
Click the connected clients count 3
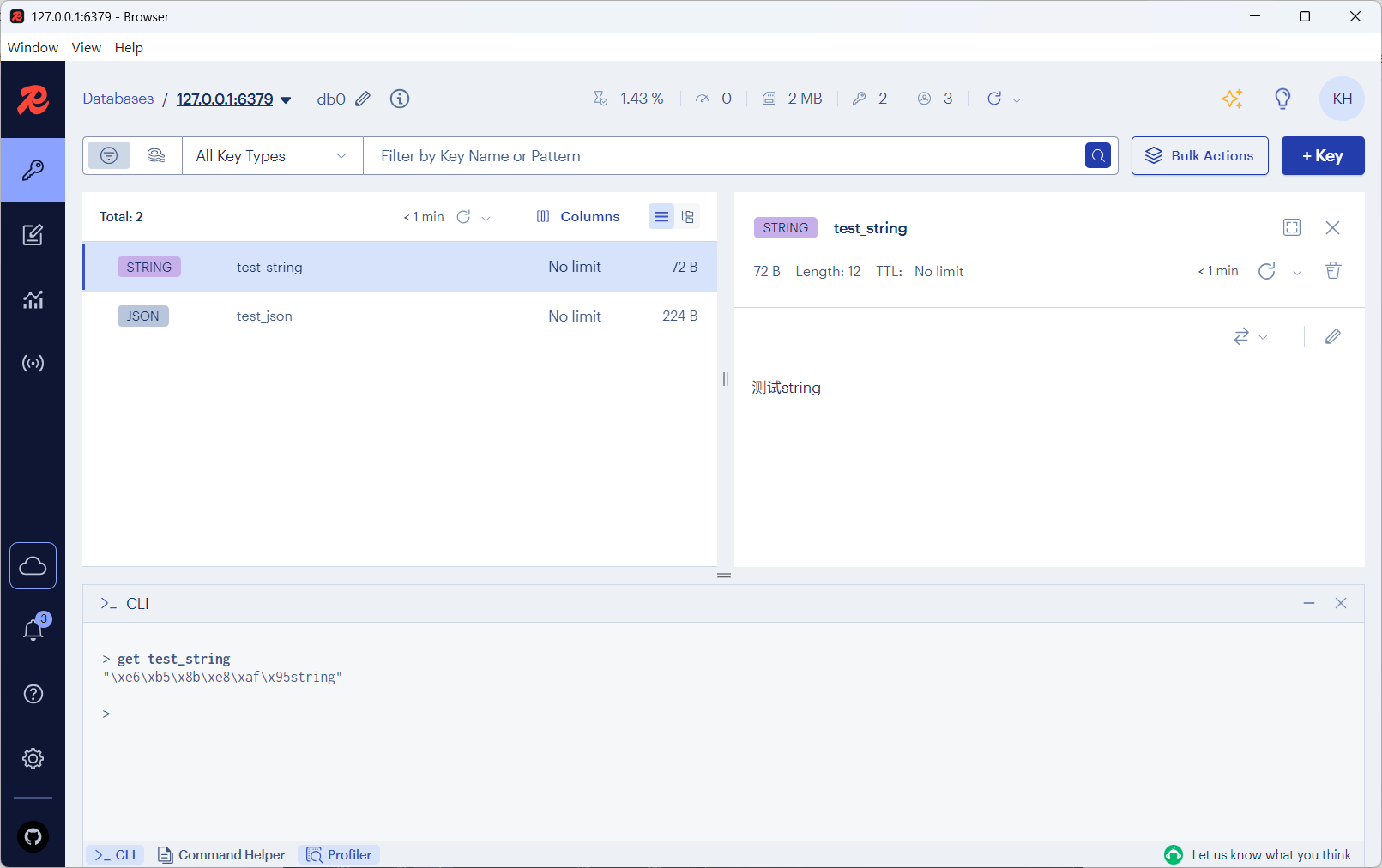[x=935, y=99]
